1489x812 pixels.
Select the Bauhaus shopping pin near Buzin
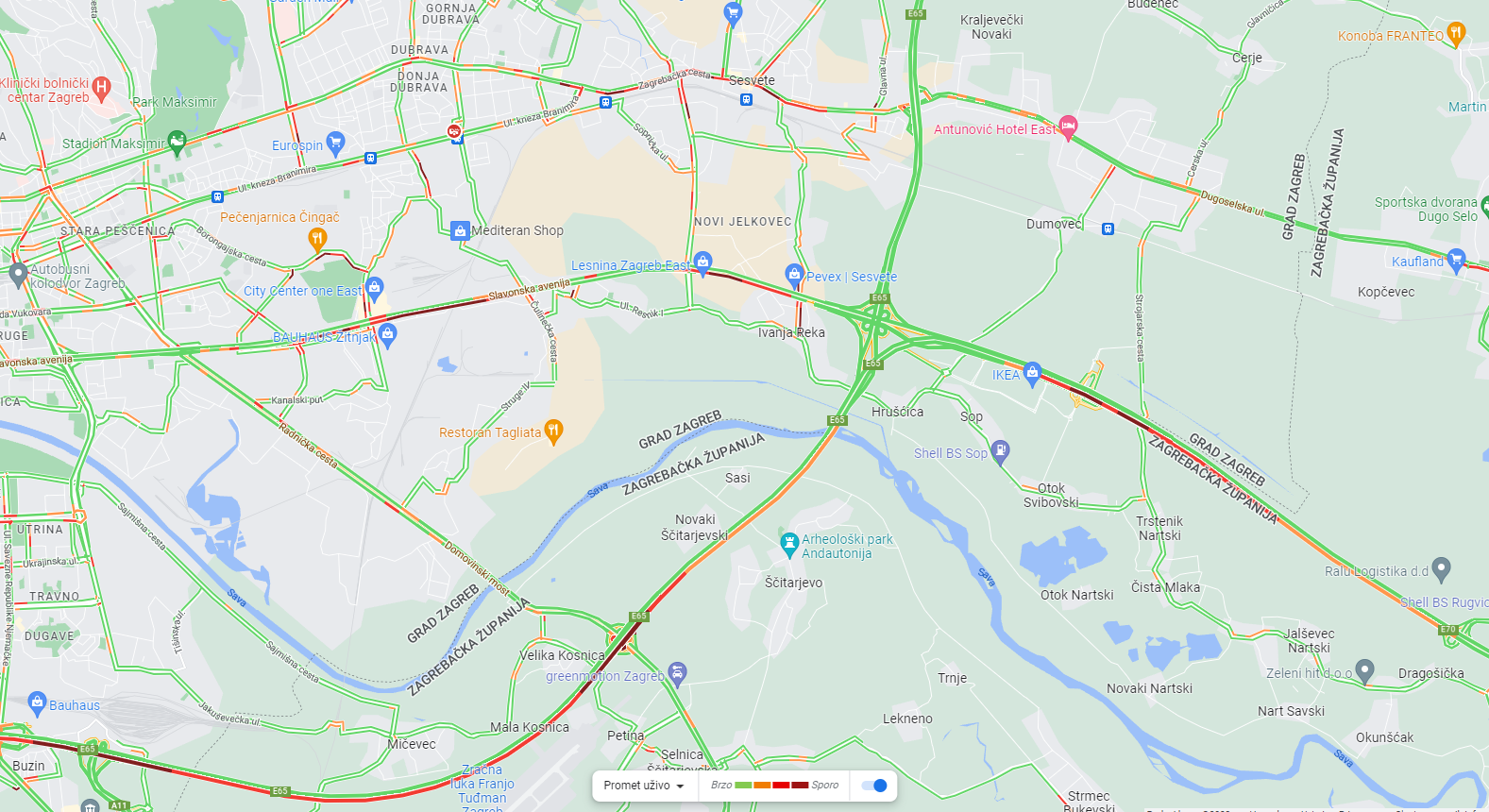[x=37, y=702]
